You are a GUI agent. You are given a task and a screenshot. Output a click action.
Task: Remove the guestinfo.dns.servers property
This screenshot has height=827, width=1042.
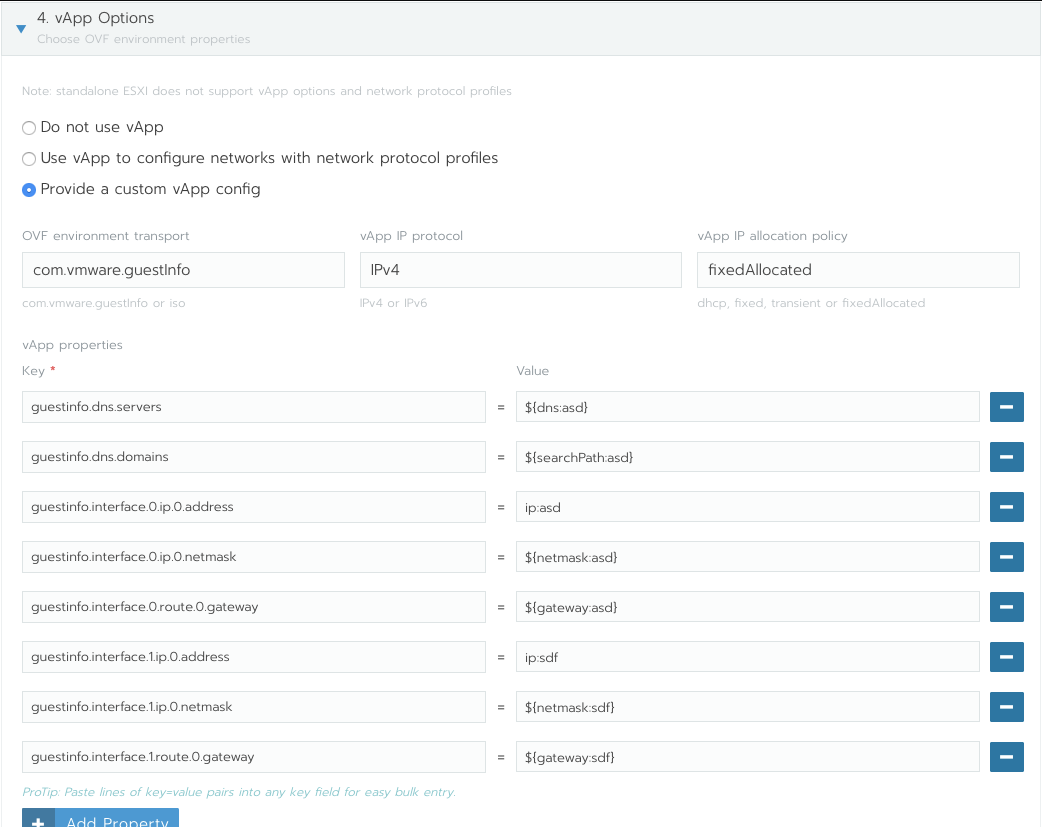[1006, 407]
